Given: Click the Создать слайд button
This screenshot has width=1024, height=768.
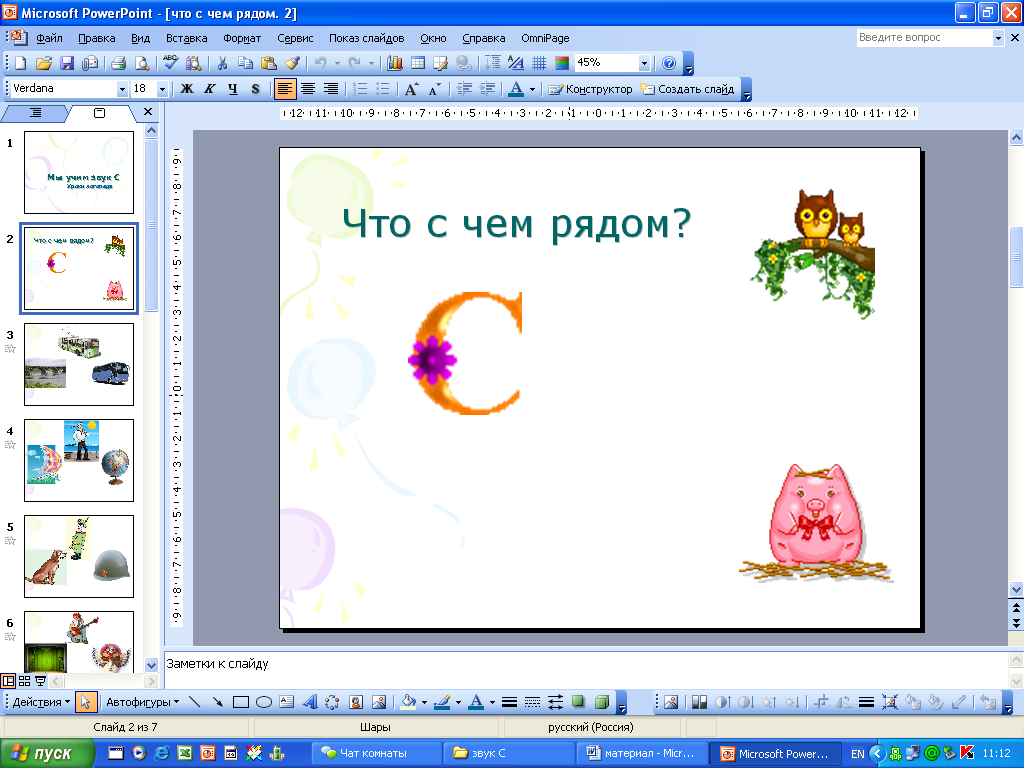Looking at the screenshot, I should coord(687,89).
